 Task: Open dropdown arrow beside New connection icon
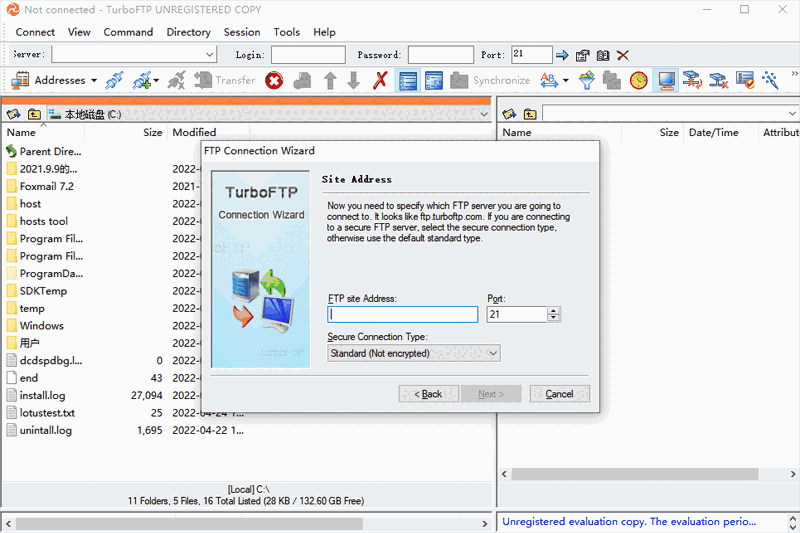(x=156, y=81)
